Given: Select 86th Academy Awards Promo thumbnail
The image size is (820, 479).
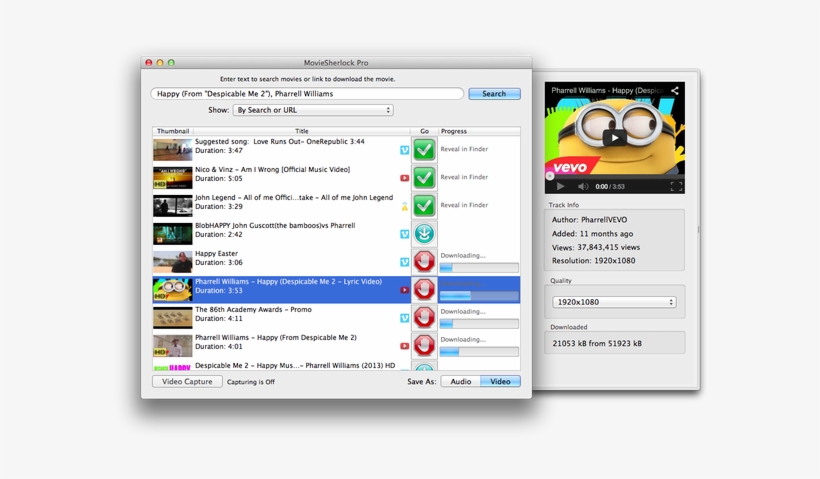Looking at the screenshot, I should coord(173,317).
